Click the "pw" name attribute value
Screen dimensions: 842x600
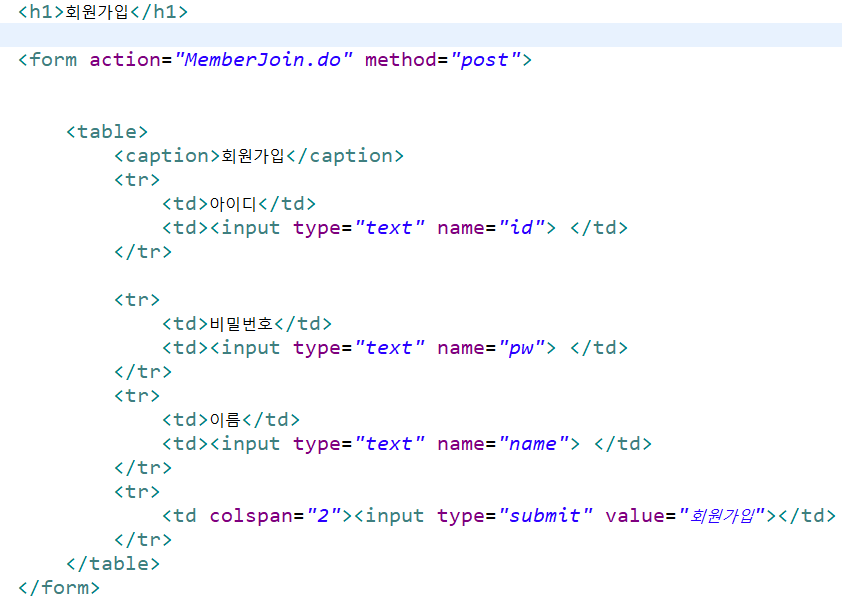(522, 348)
